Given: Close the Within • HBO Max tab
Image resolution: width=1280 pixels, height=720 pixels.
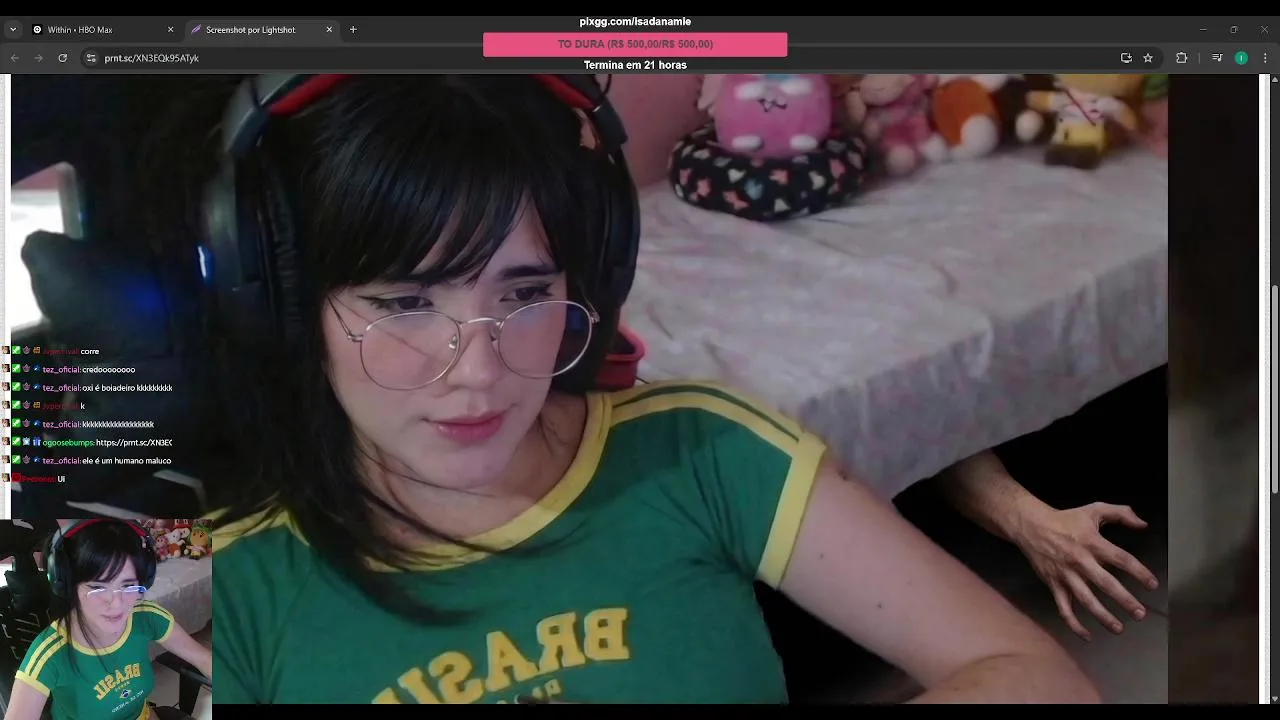Looking at the screenshot, I should [x=170, y=30].
